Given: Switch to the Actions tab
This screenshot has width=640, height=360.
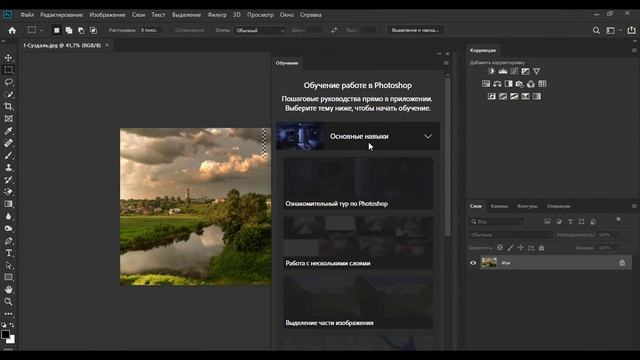Looking at the screenshot, I should click(558, 206).
